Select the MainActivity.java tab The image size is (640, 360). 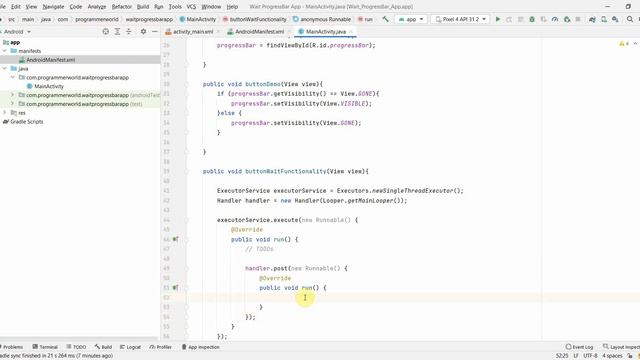click(326, 31)
